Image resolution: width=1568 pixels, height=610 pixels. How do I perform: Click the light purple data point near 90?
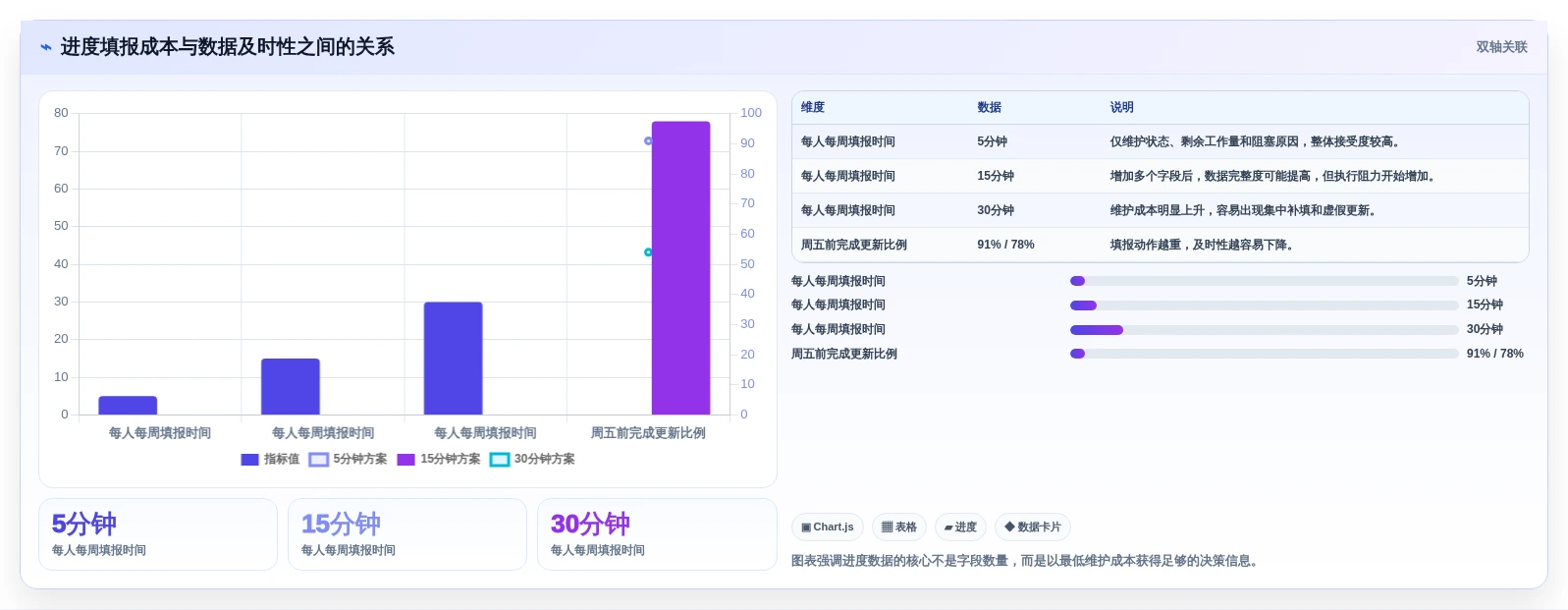(648, 141)
